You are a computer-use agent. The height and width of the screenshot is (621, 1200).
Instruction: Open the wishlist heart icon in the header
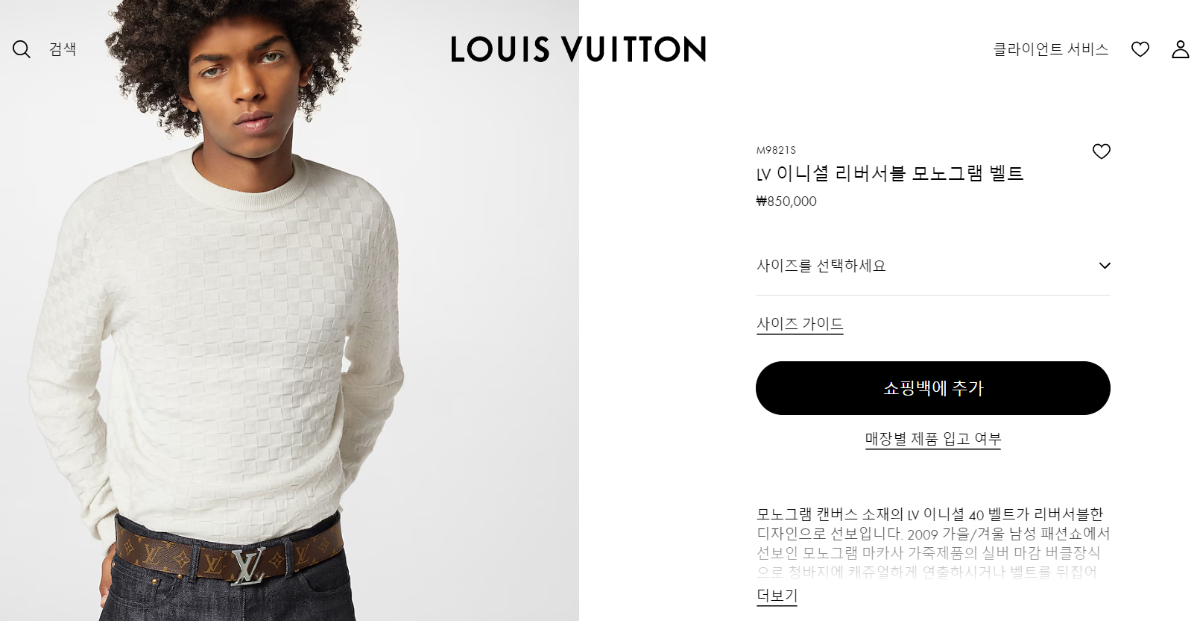(1140, 49)
